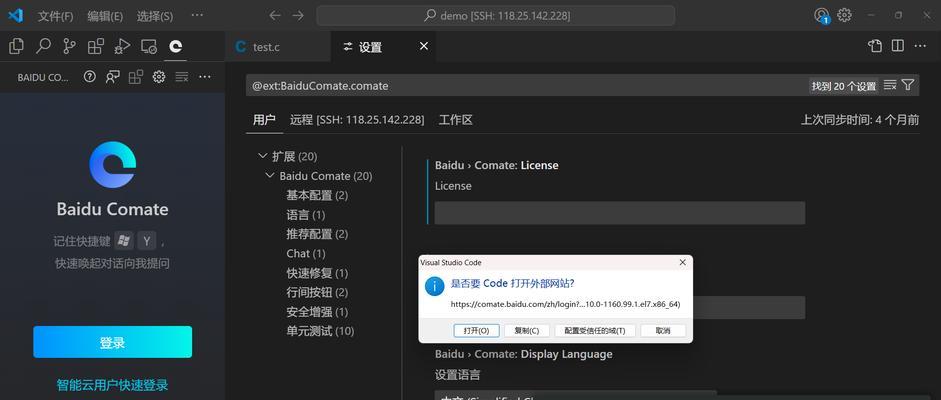
Task: Open the Extensions view icon
Action: tap(96, 46)
